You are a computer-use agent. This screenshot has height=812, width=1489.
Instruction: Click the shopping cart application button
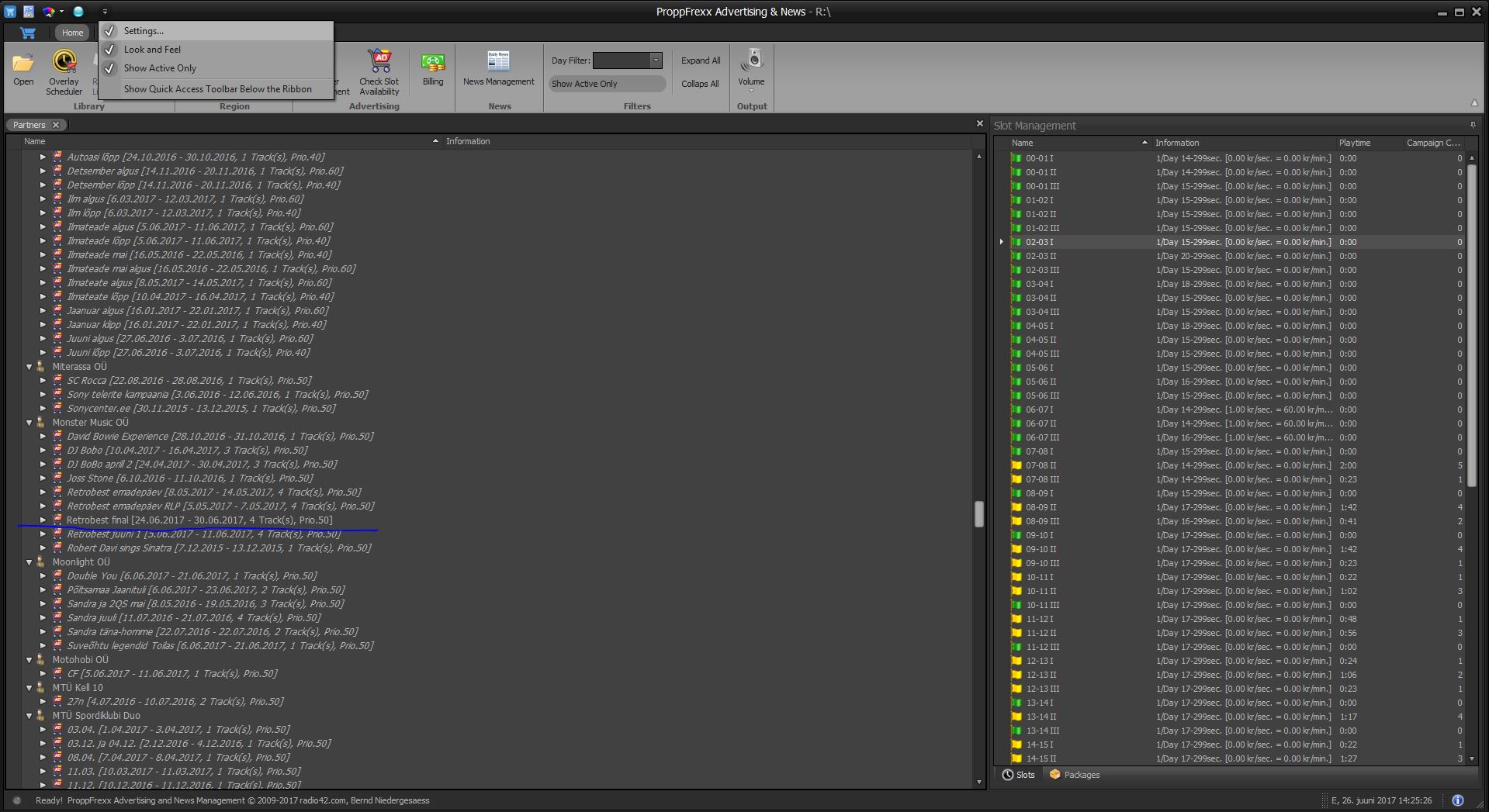28,33
